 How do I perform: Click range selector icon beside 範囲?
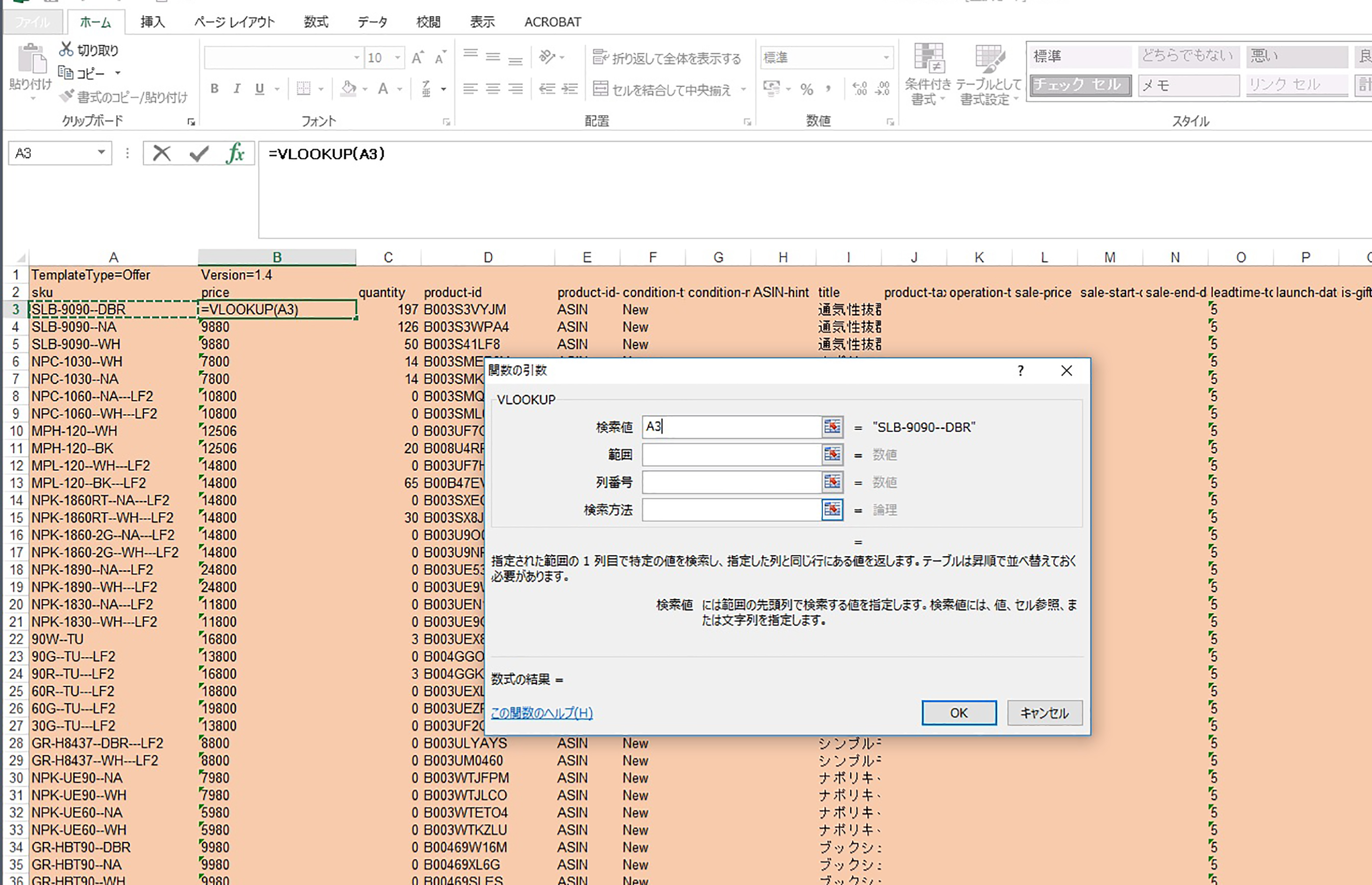point(832,455)
